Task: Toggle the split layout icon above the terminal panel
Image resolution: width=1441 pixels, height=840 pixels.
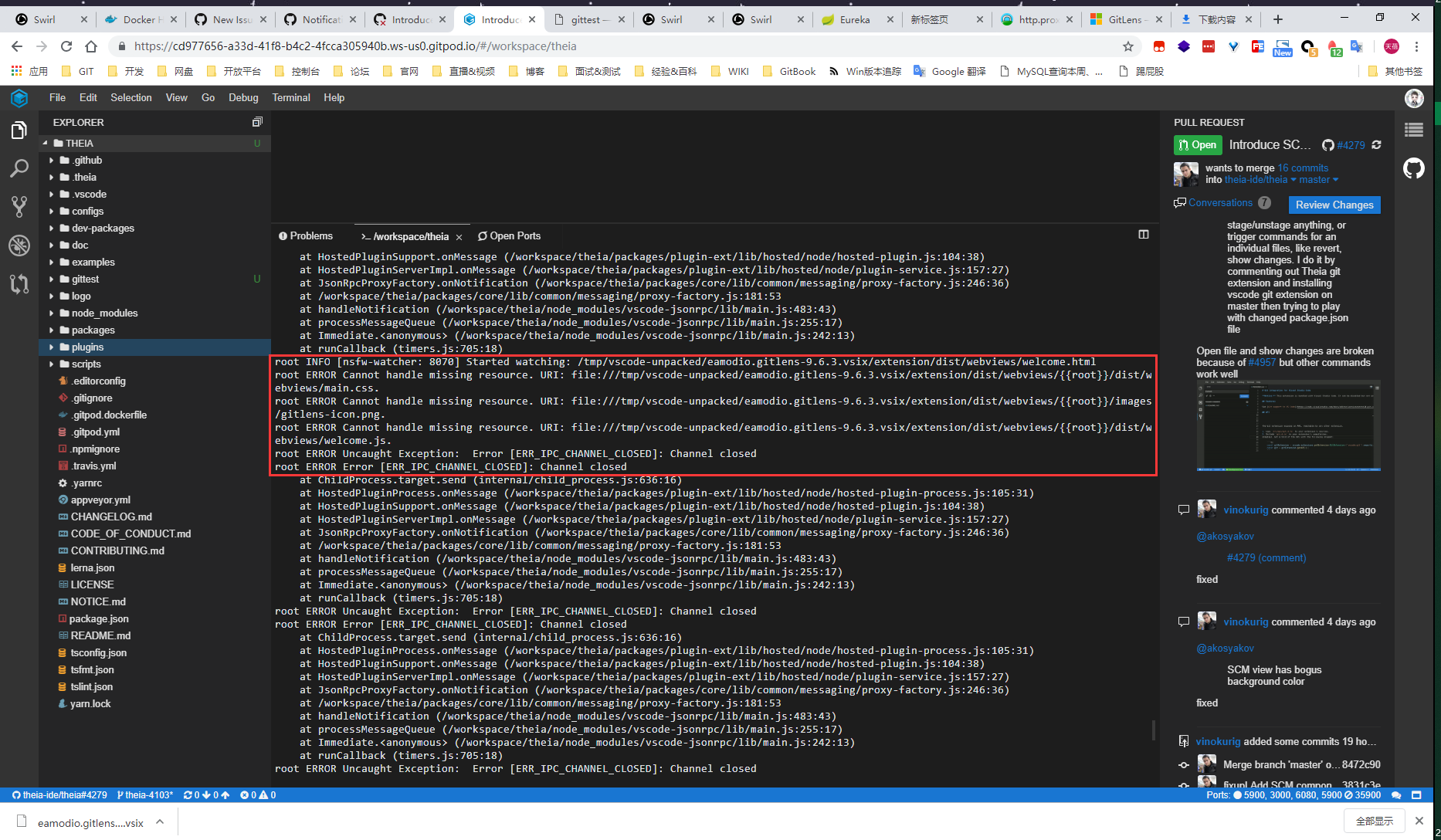Action: coord(1144,234)
